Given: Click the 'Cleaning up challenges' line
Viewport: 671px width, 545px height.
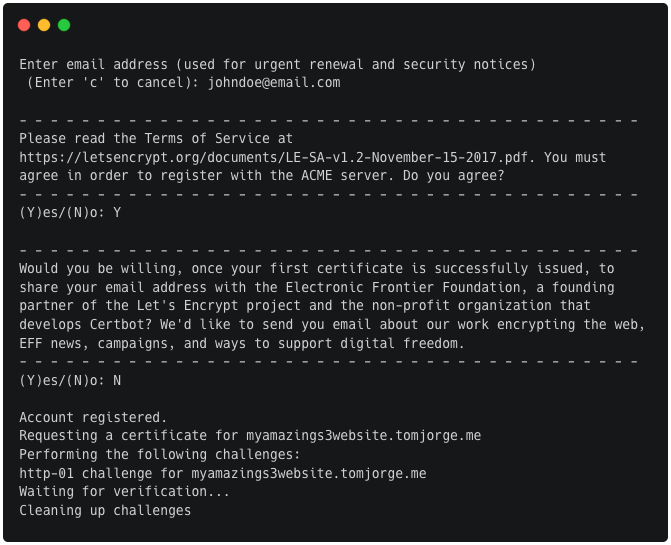Looking at the screenshot, I should pyautogui.click(x=105, y=510).
